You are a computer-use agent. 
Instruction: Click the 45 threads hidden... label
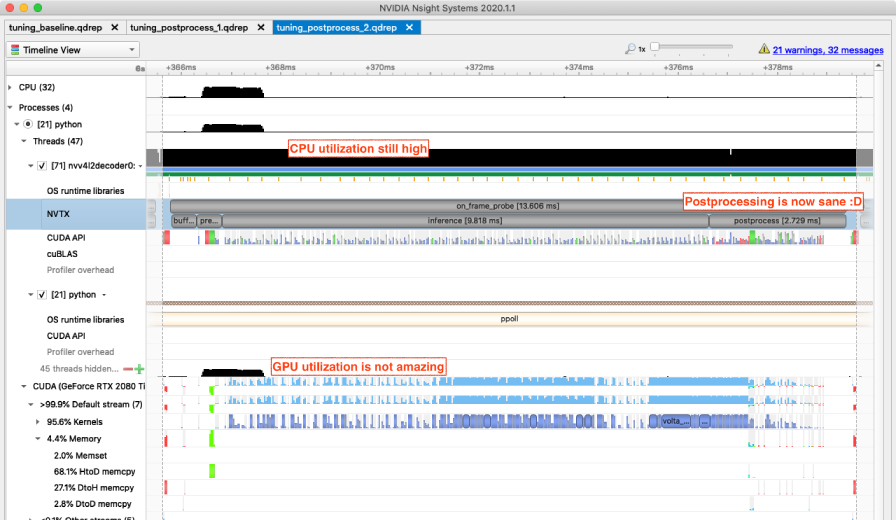point(79,369)
